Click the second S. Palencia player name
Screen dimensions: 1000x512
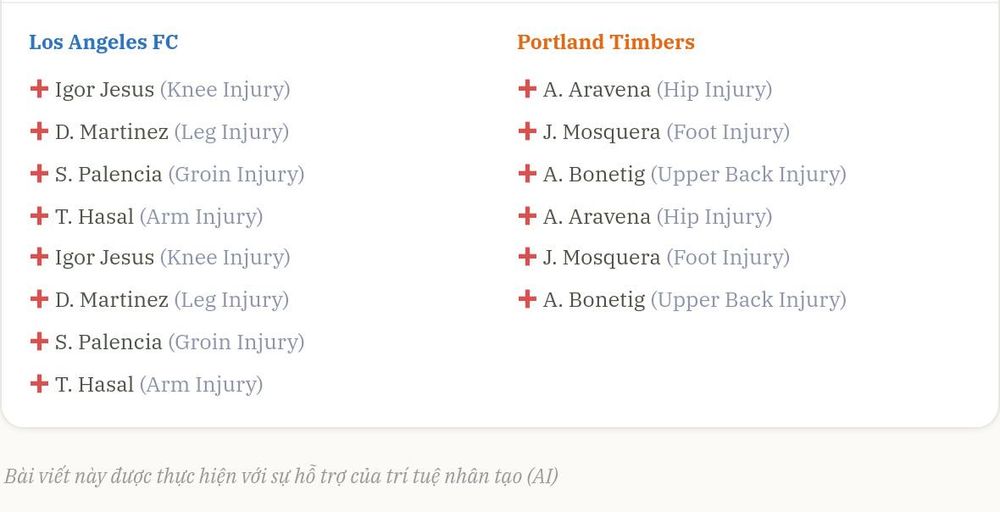click(108, 342)
